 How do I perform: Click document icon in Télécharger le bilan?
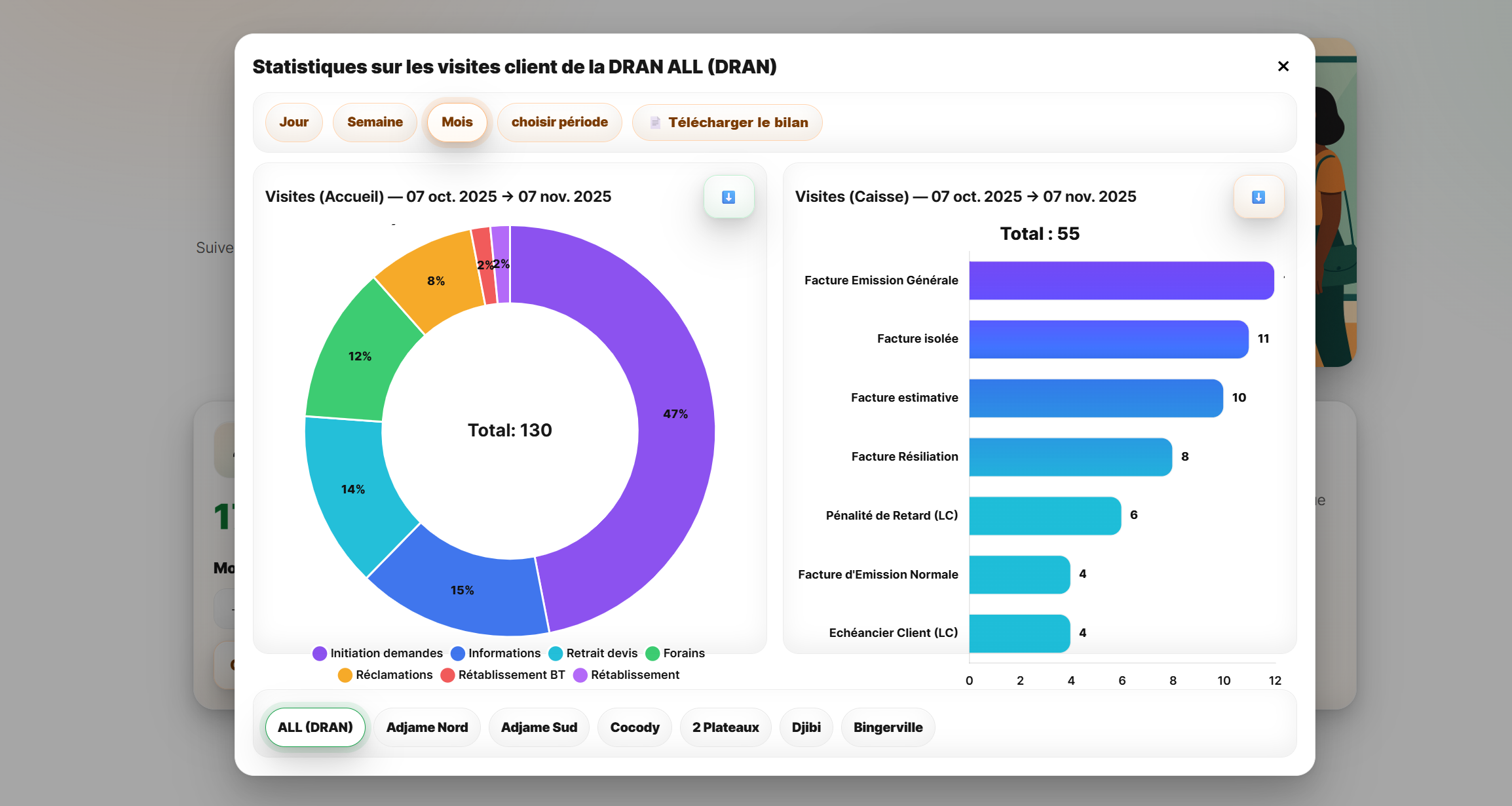tap(655, 123)
